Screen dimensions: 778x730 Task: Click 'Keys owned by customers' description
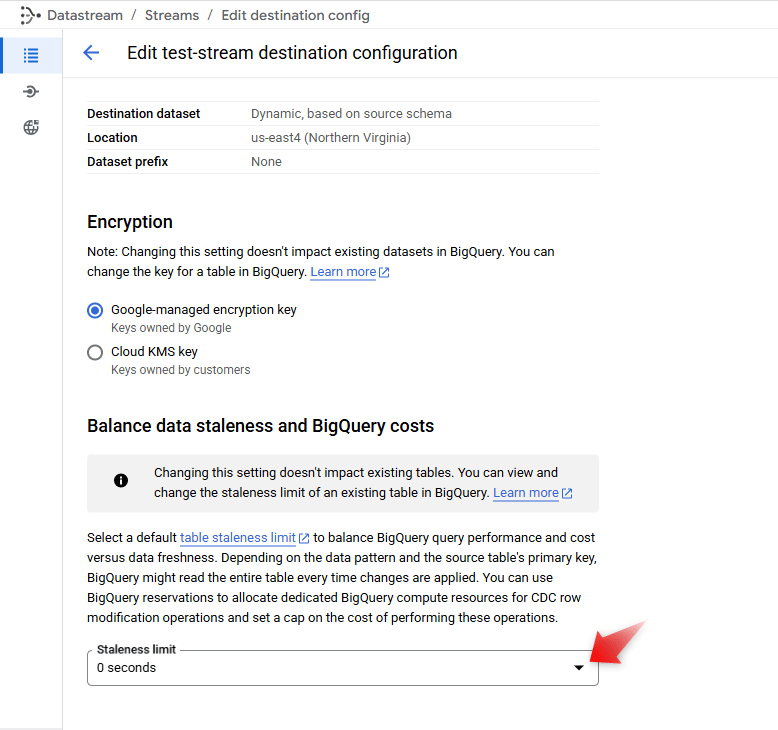pyautogui.click(x=181, y=370)
